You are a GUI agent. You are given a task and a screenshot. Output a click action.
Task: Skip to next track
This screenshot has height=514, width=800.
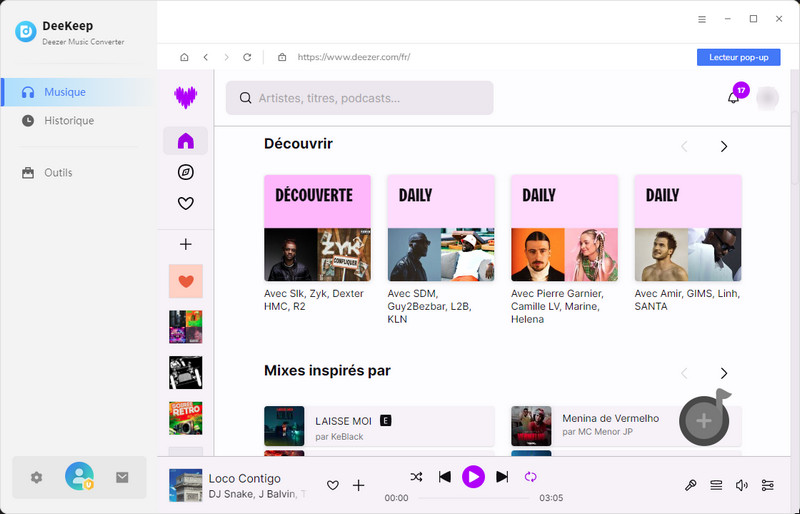[x=502, y=477]
